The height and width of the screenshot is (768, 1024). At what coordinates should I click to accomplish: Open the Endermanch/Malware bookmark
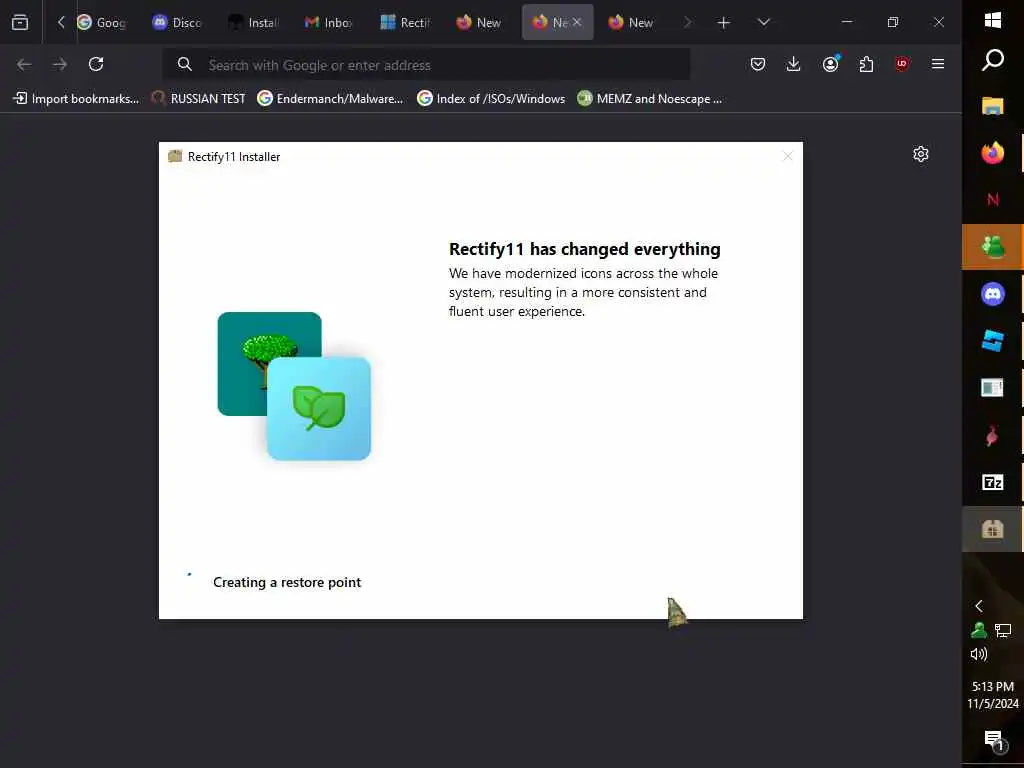pos(330,99)
